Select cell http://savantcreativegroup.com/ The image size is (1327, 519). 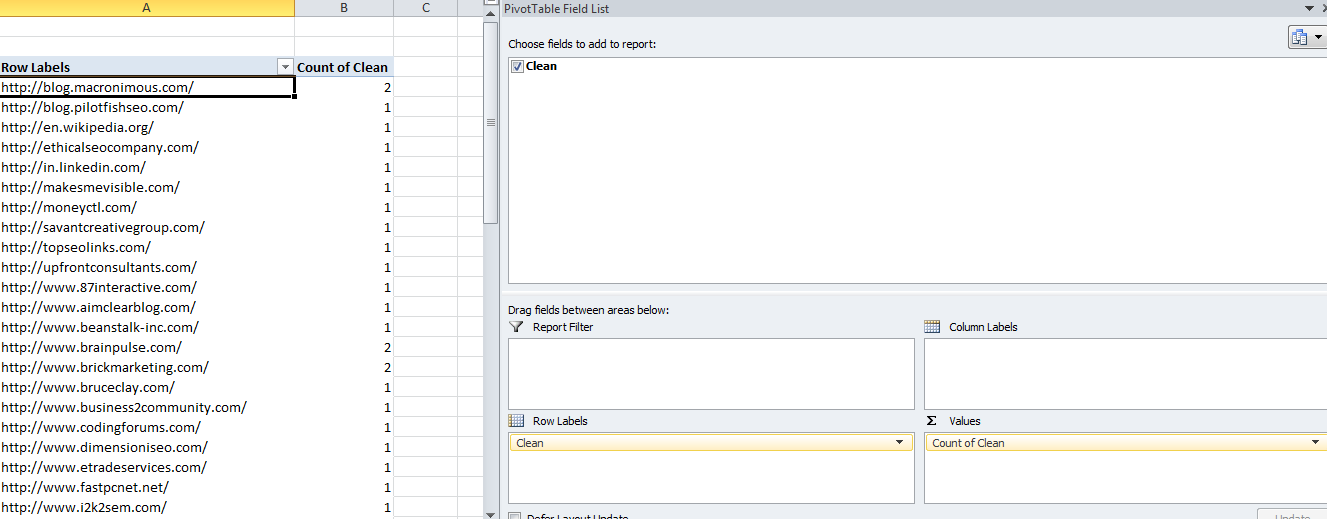[x=147, y=227]
